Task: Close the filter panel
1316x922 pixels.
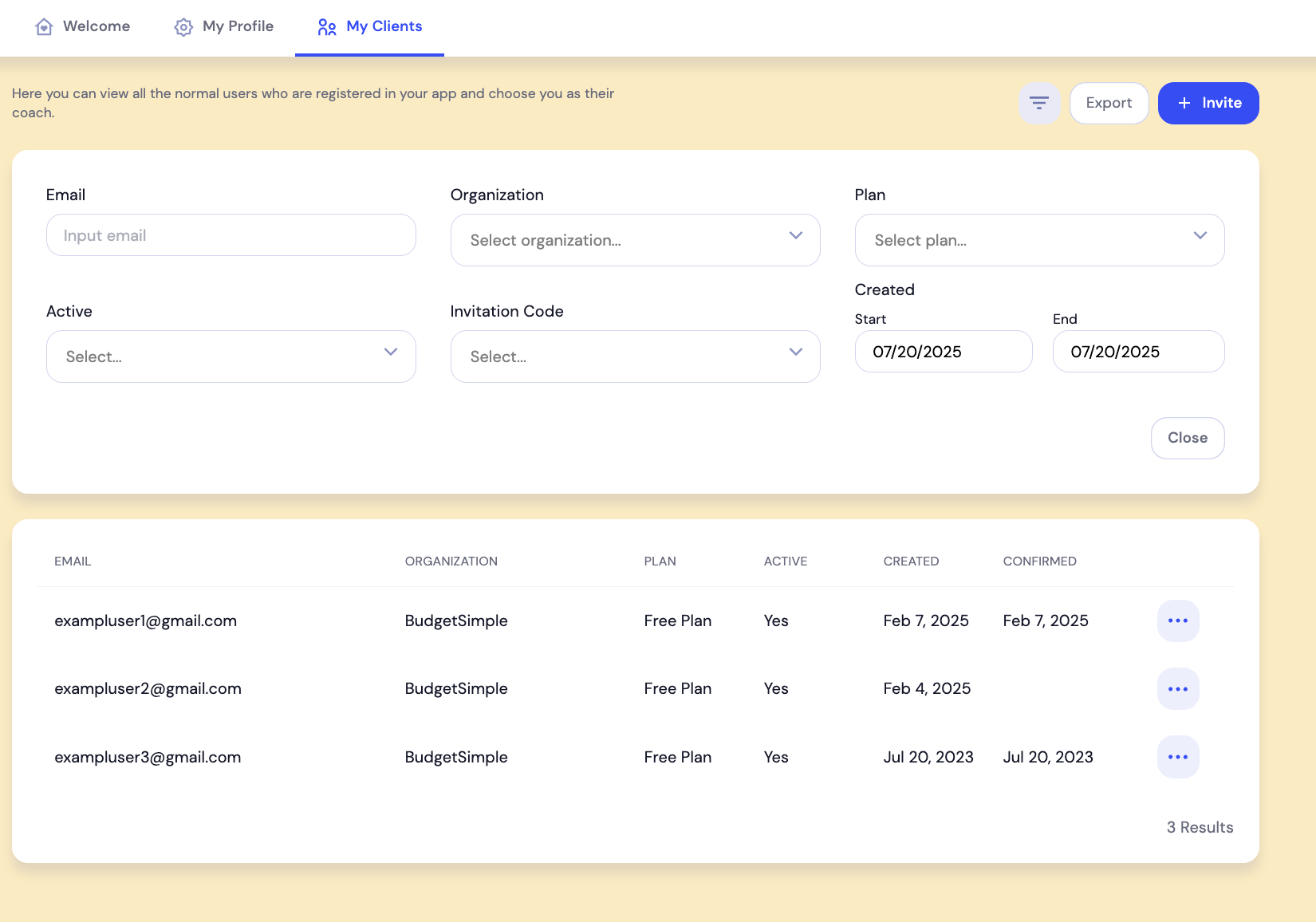Action: click(1188, 437)
